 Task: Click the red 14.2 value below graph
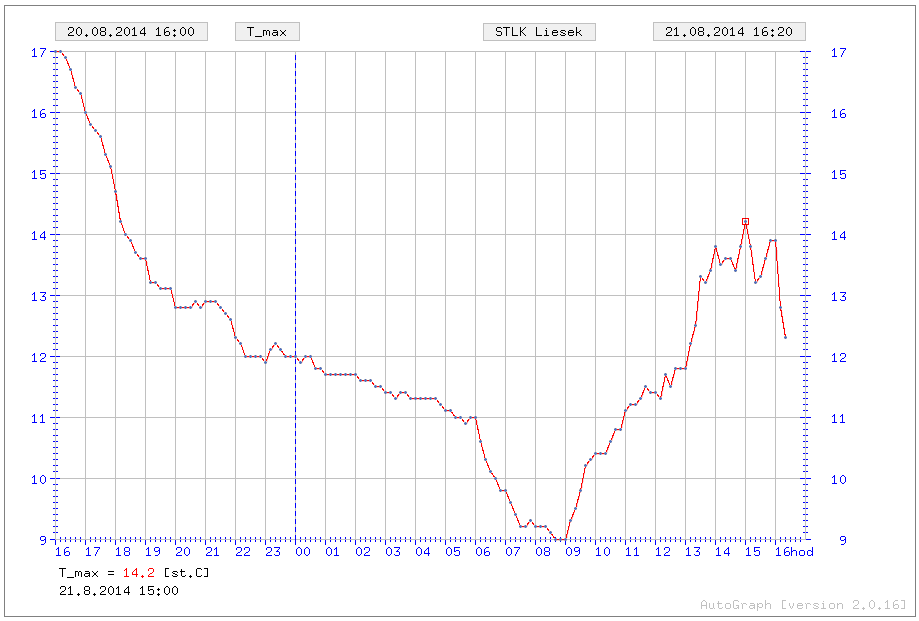tap(138, 573)
